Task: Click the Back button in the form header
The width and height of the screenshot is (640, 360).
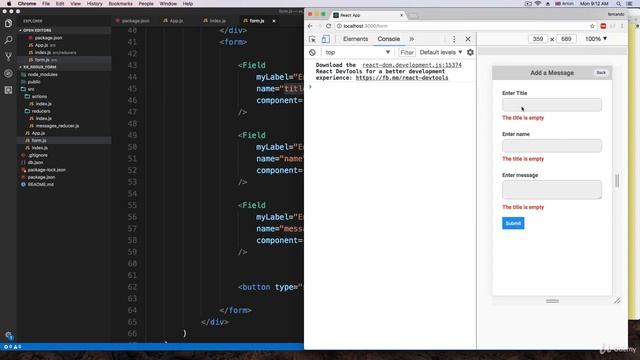Action: [601, 73]
